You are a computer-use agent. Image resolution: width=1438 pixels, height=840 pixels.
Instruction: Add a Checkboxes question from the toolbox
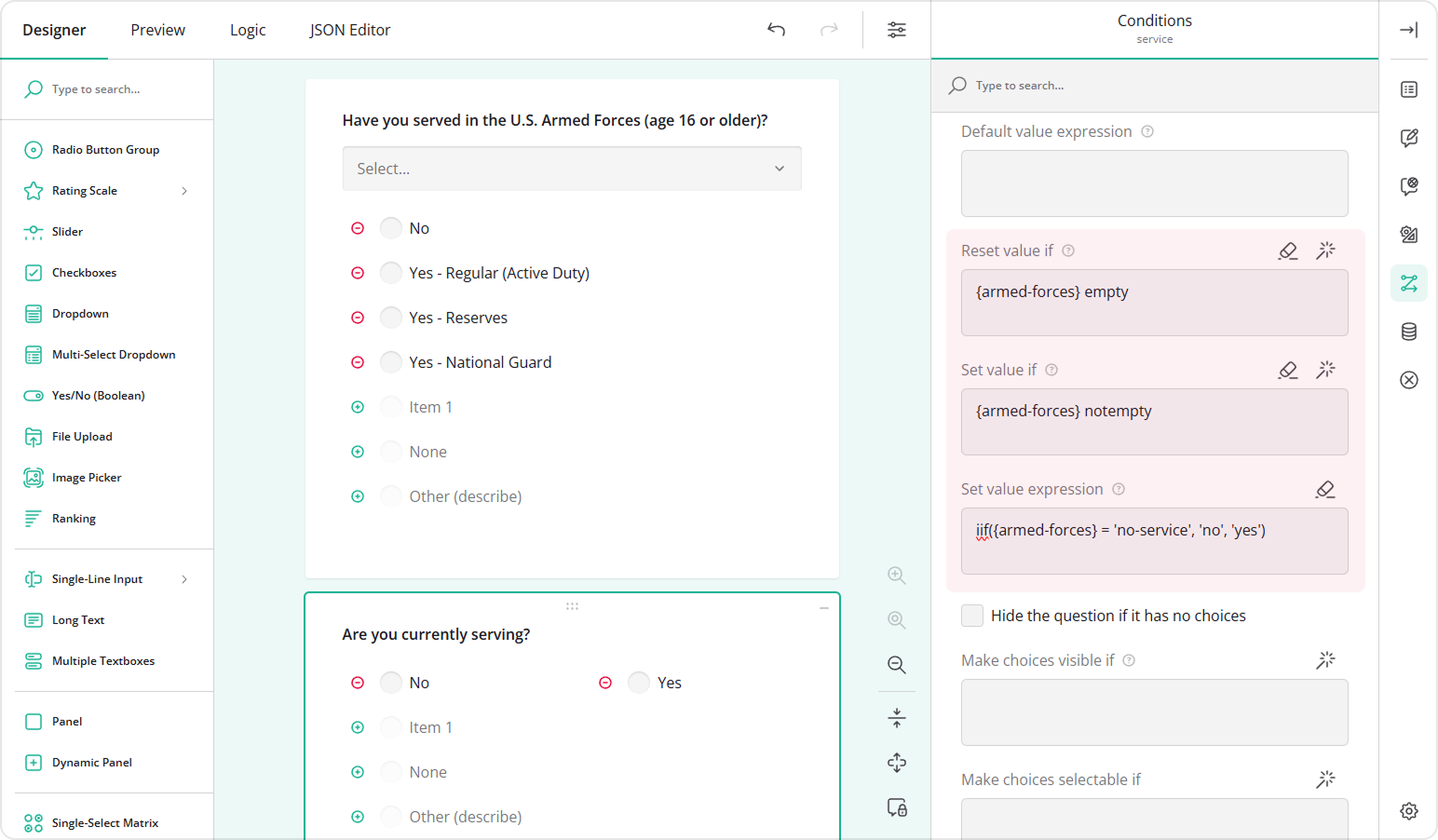click(x=84, y=273)
